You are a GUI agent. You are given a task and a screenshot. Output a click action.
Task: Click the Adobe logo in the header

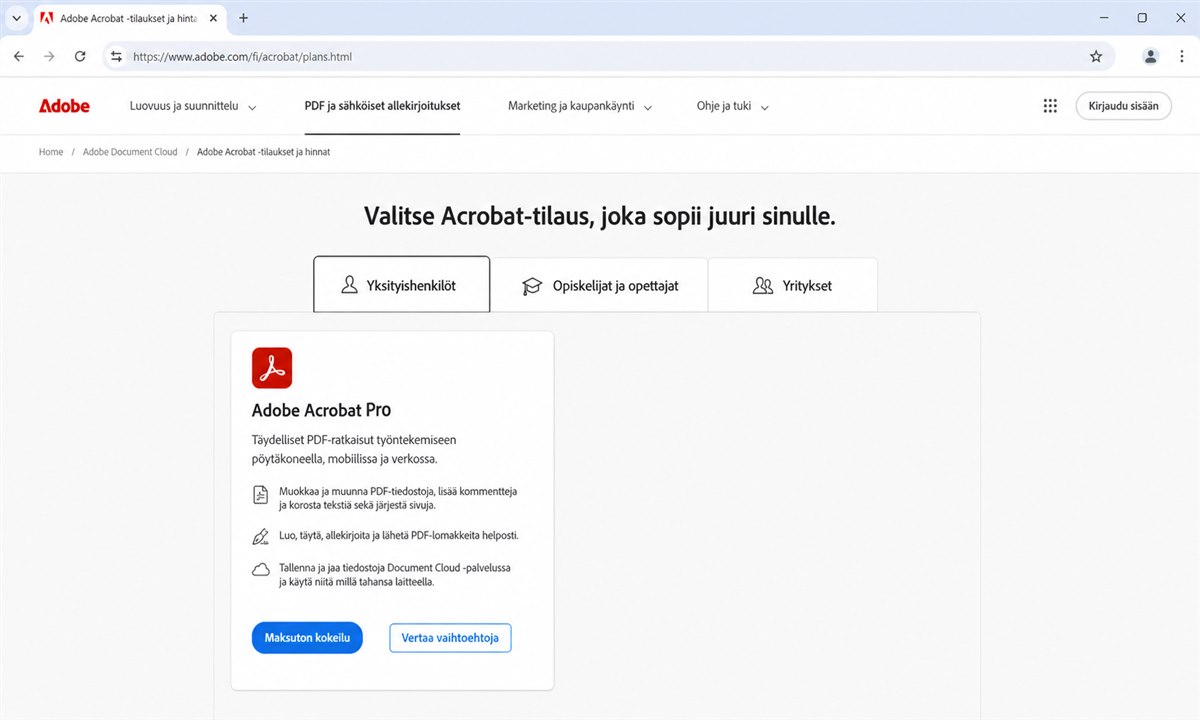pyautogui.click(x=64, y=106)
